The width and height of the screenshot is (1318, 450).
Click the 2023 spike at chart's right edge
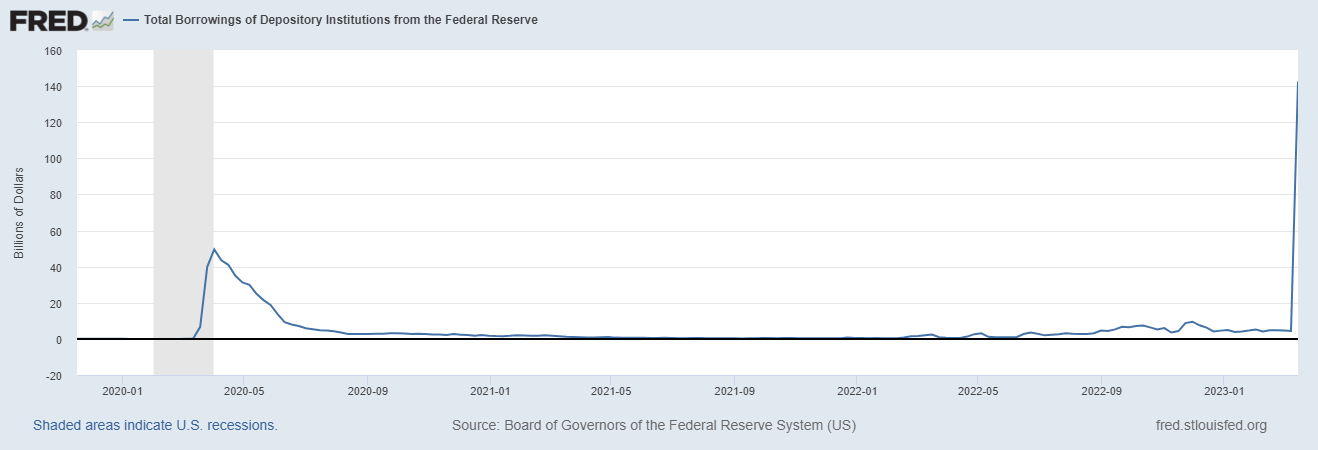pyautogui.click(x=1297, y=84)
